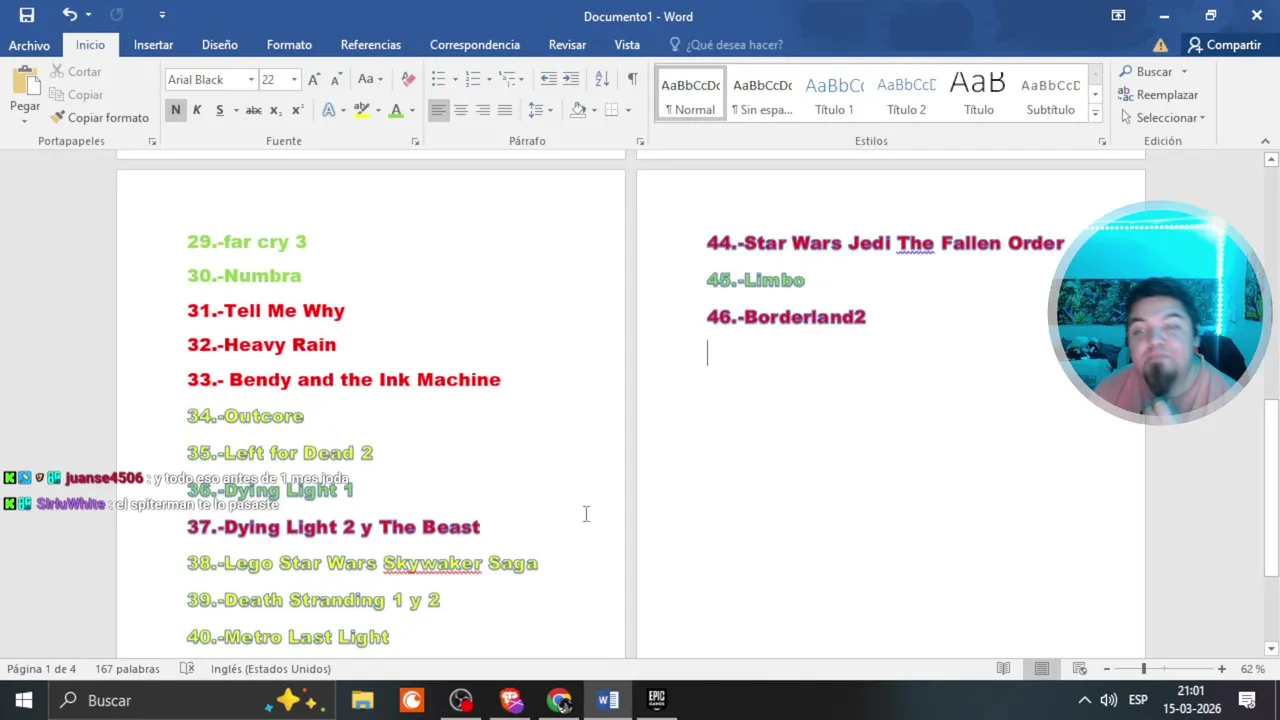Toggle Bold (N) formatting
The width and height of the screenshot is (1280, 720).
click(176, 110)
